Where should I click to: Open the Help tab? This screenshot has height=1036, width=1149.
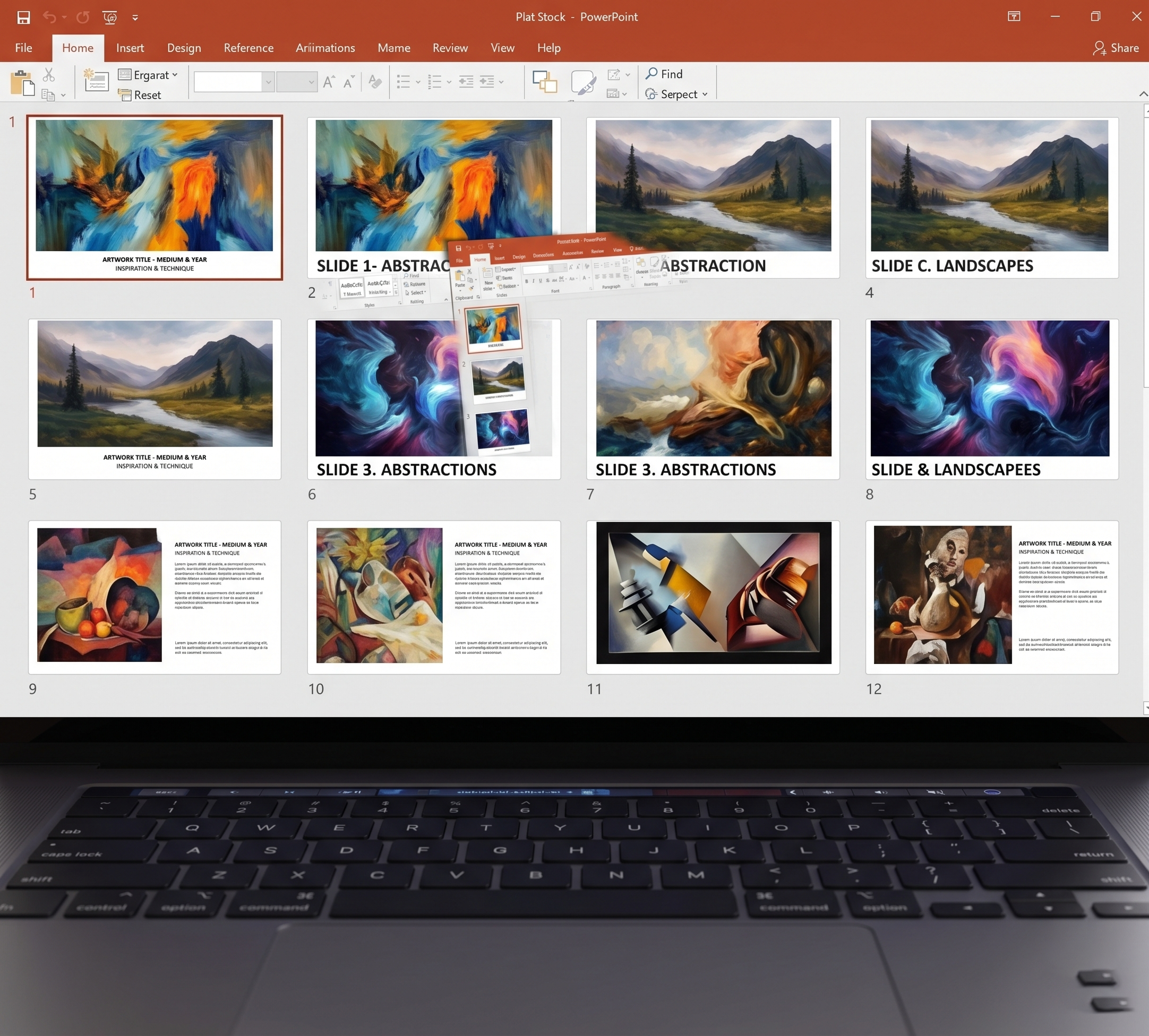[x=549, y=48]
